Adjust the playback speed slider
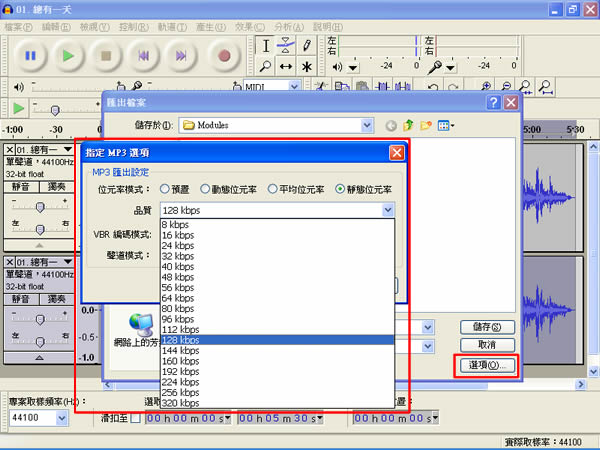This screenshot has width=600, height=450. 55,111
